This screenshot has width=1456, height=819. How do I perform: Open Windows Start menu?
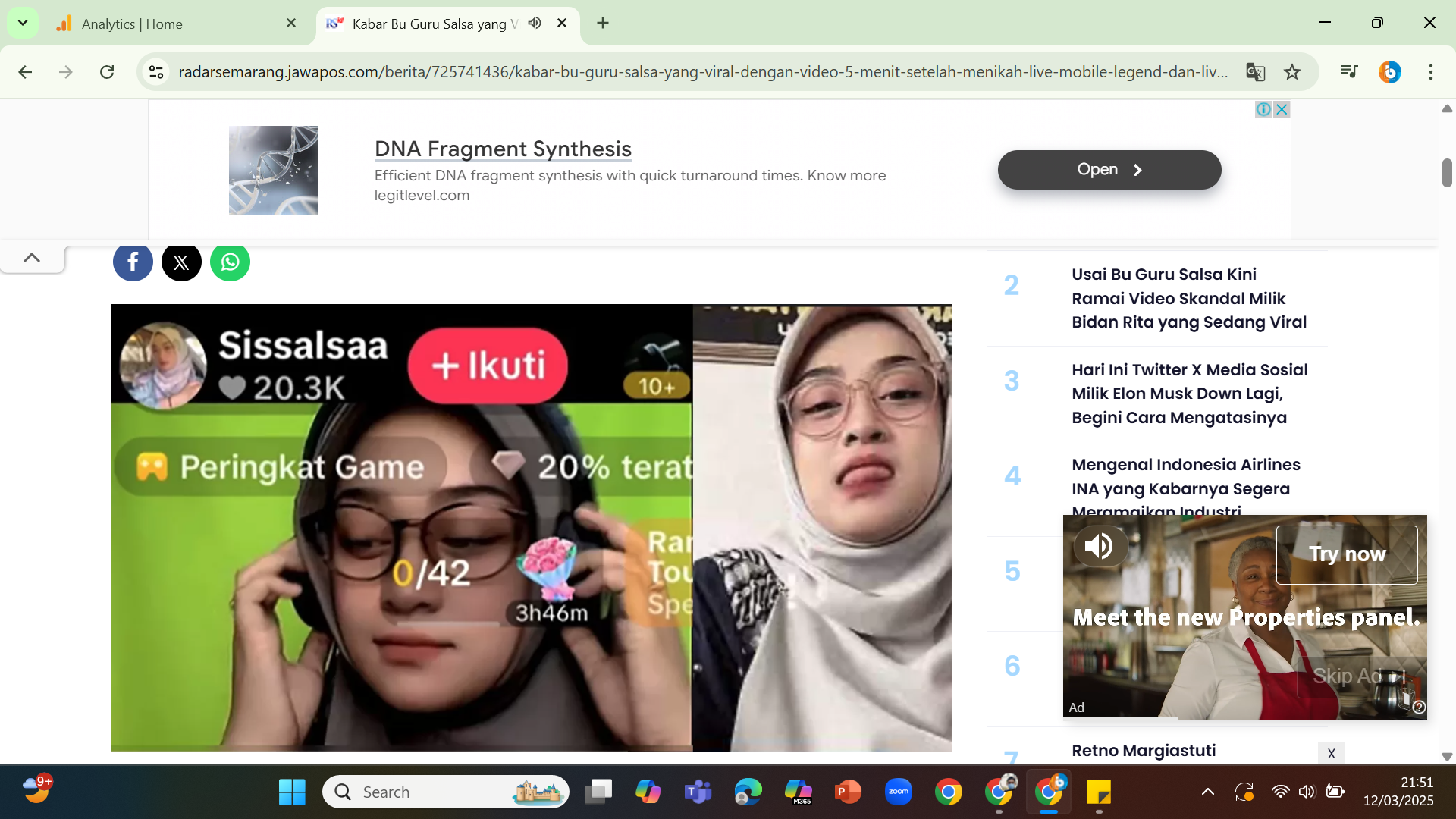coord(292,792)
